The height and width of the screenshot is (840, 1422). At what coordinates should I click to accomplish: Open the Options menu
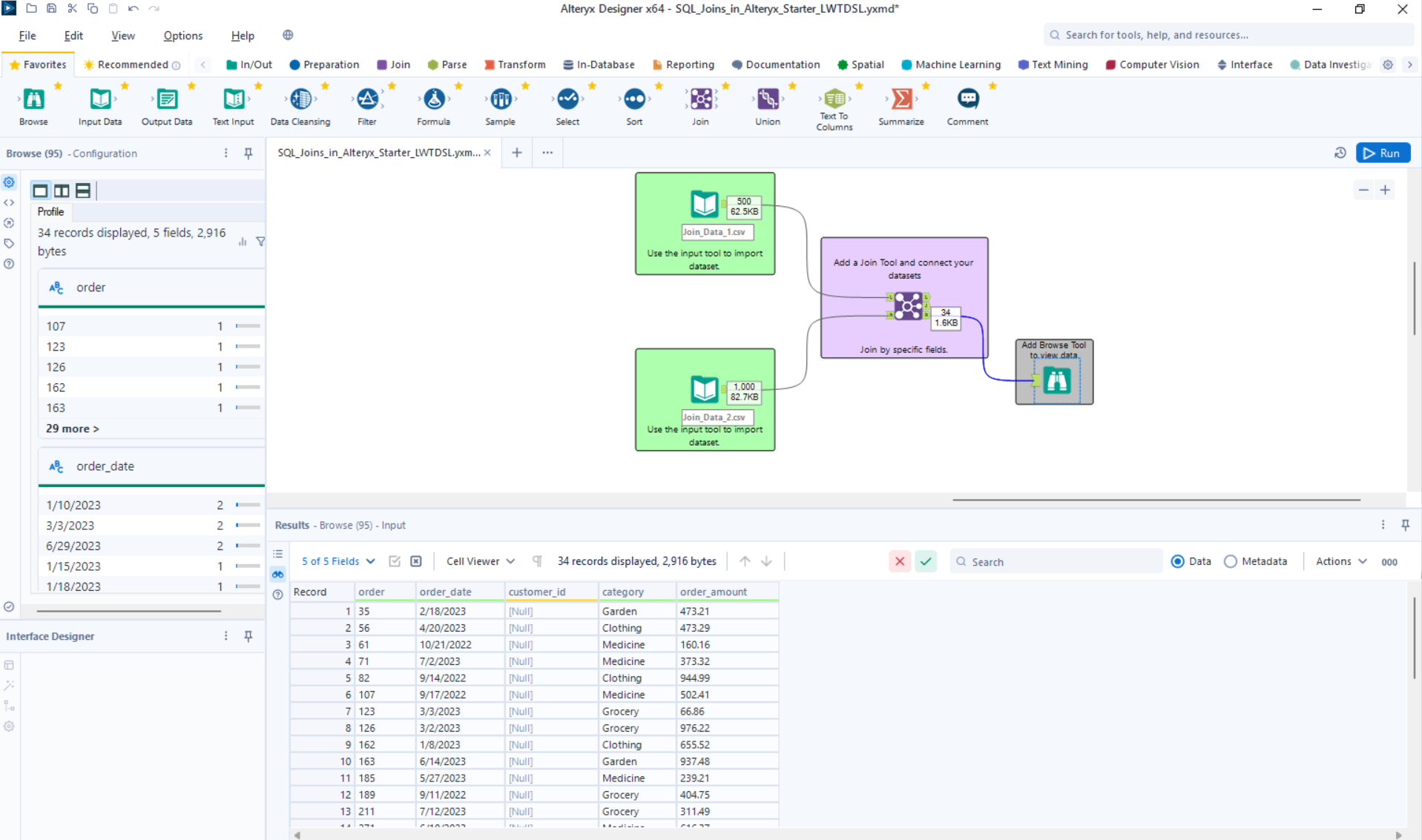[182, 36]
